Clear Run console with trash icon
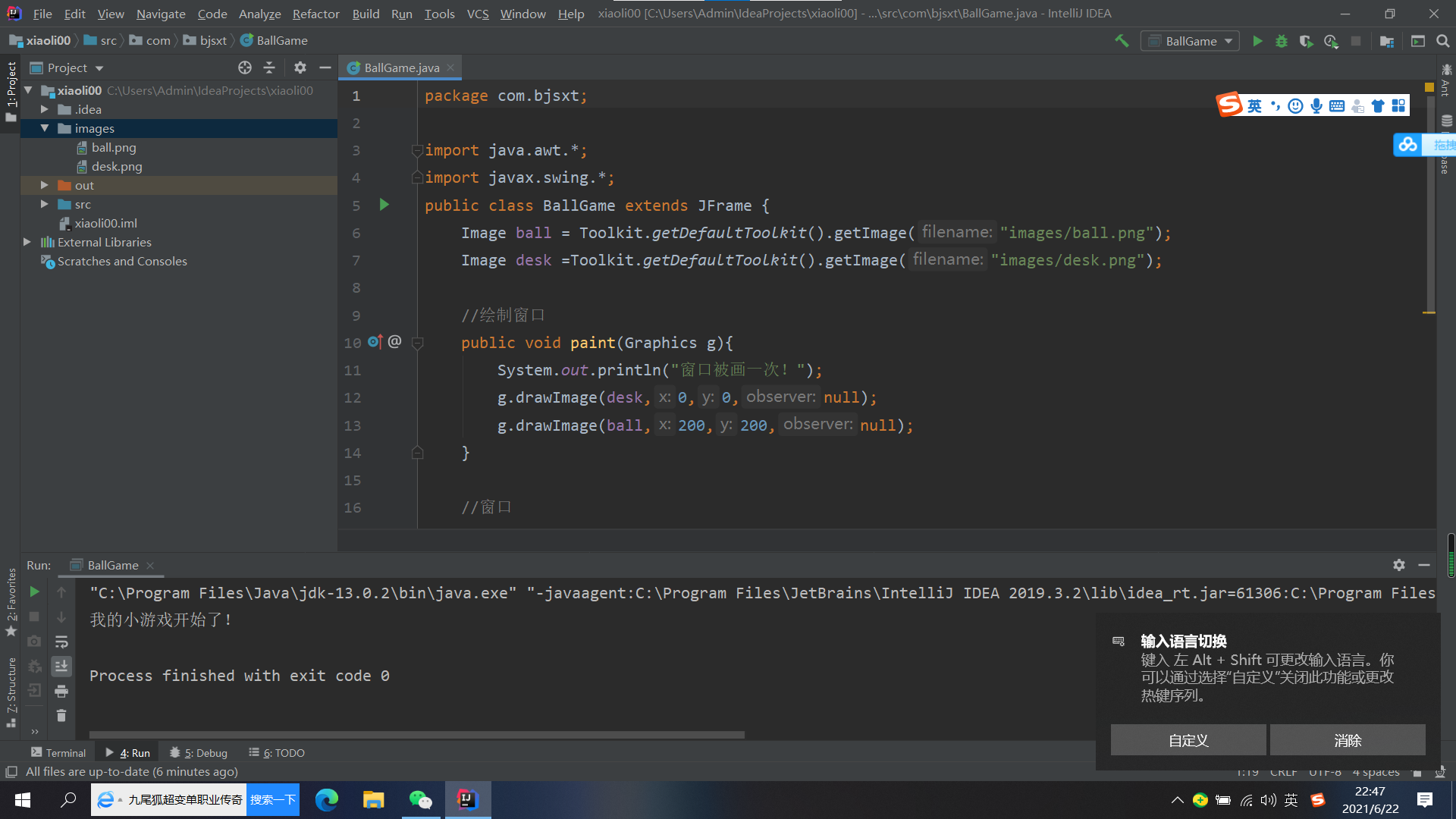 [61, 715]
